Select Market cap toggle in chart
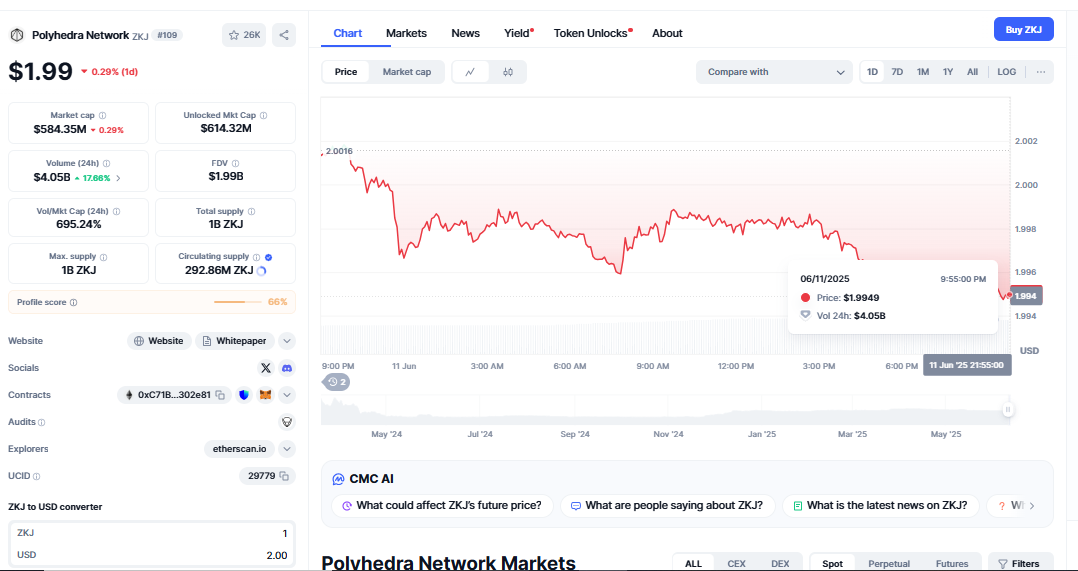Screen dimensions: 1078x571 point(407,72)
